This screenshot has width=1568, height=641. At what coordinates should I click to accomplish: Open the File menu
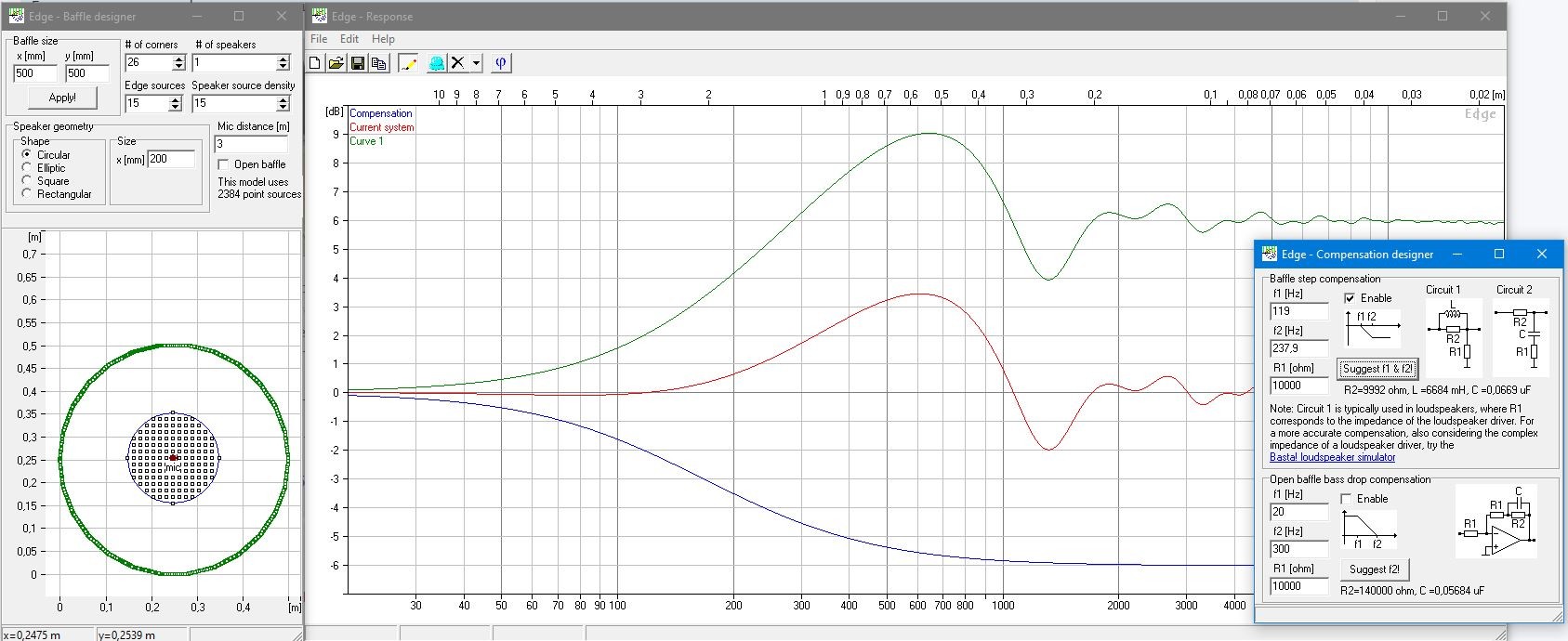click(x=319, y=39)
